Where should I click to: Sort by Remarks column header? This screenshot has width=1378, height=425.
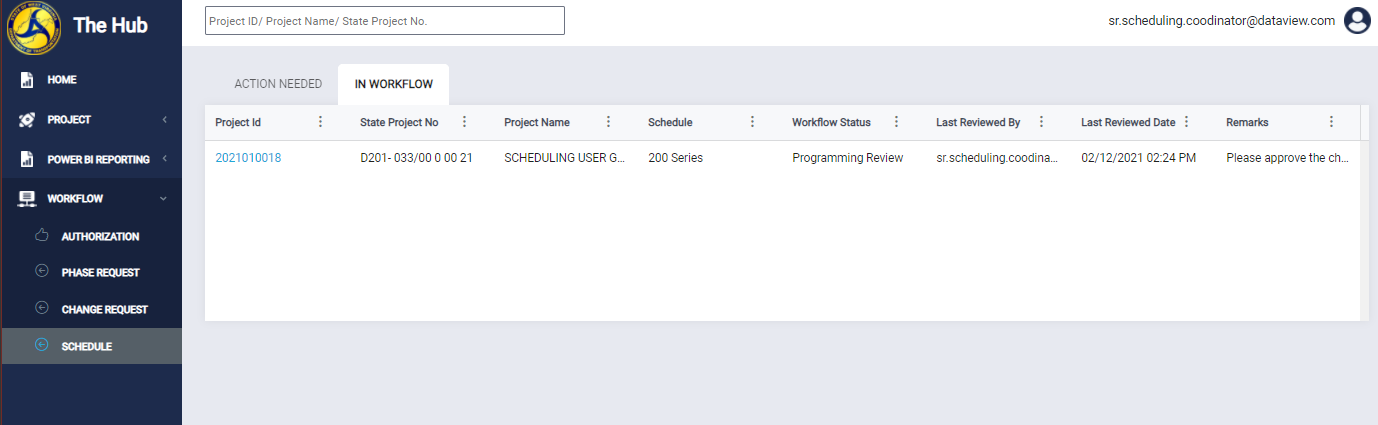pyautogui.click(x=1247, y=123)
